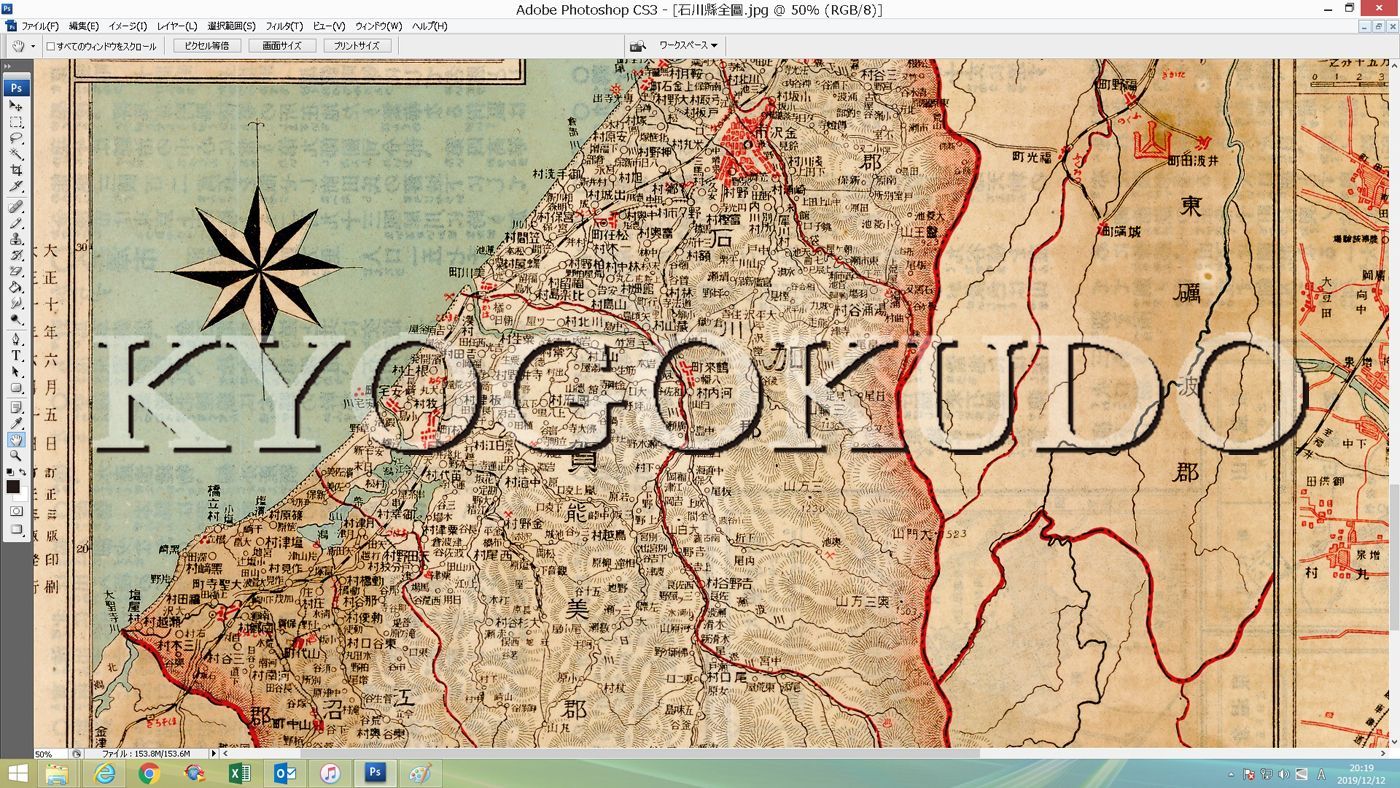Select the Hand tool in toolbox

point(16,439)
